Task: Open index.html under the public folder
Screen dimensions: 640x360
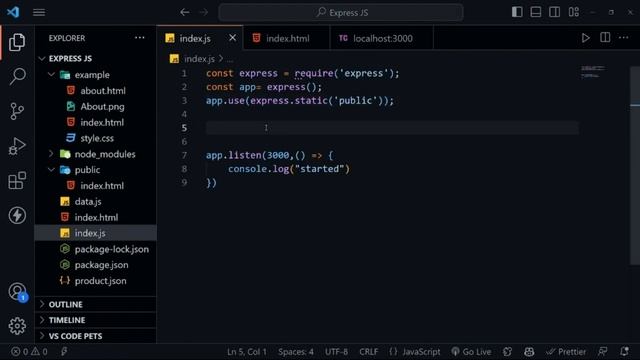Action: (96, 186)
